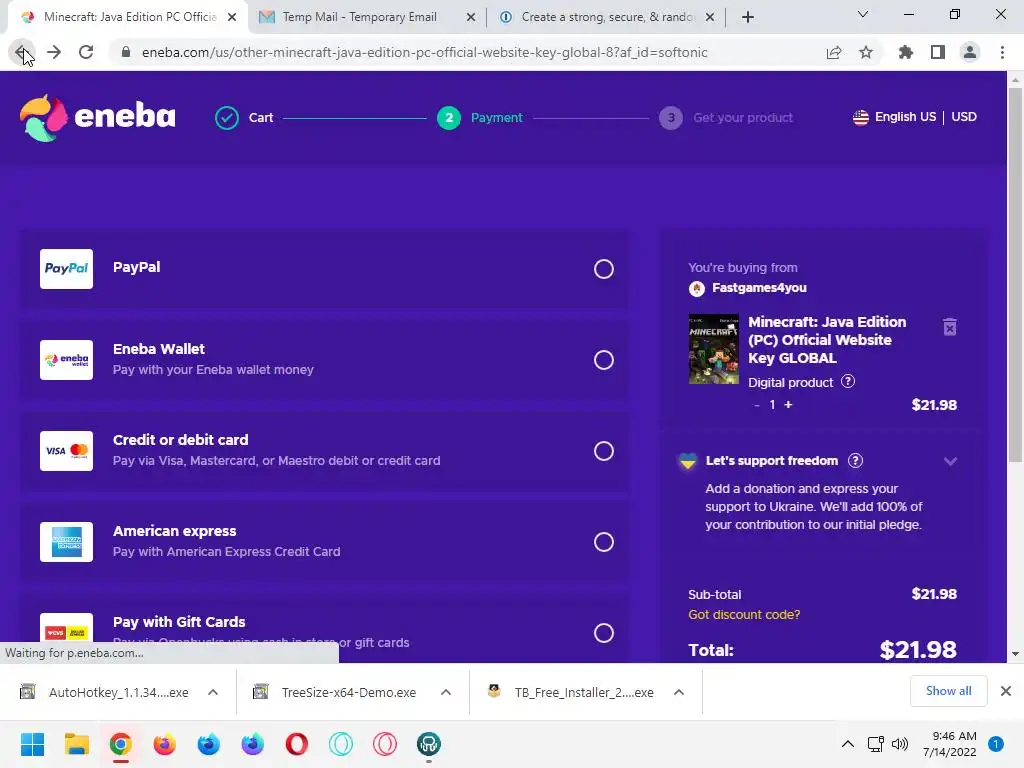
Task: Open the network tray icon
Action: [x=875, y=744]
